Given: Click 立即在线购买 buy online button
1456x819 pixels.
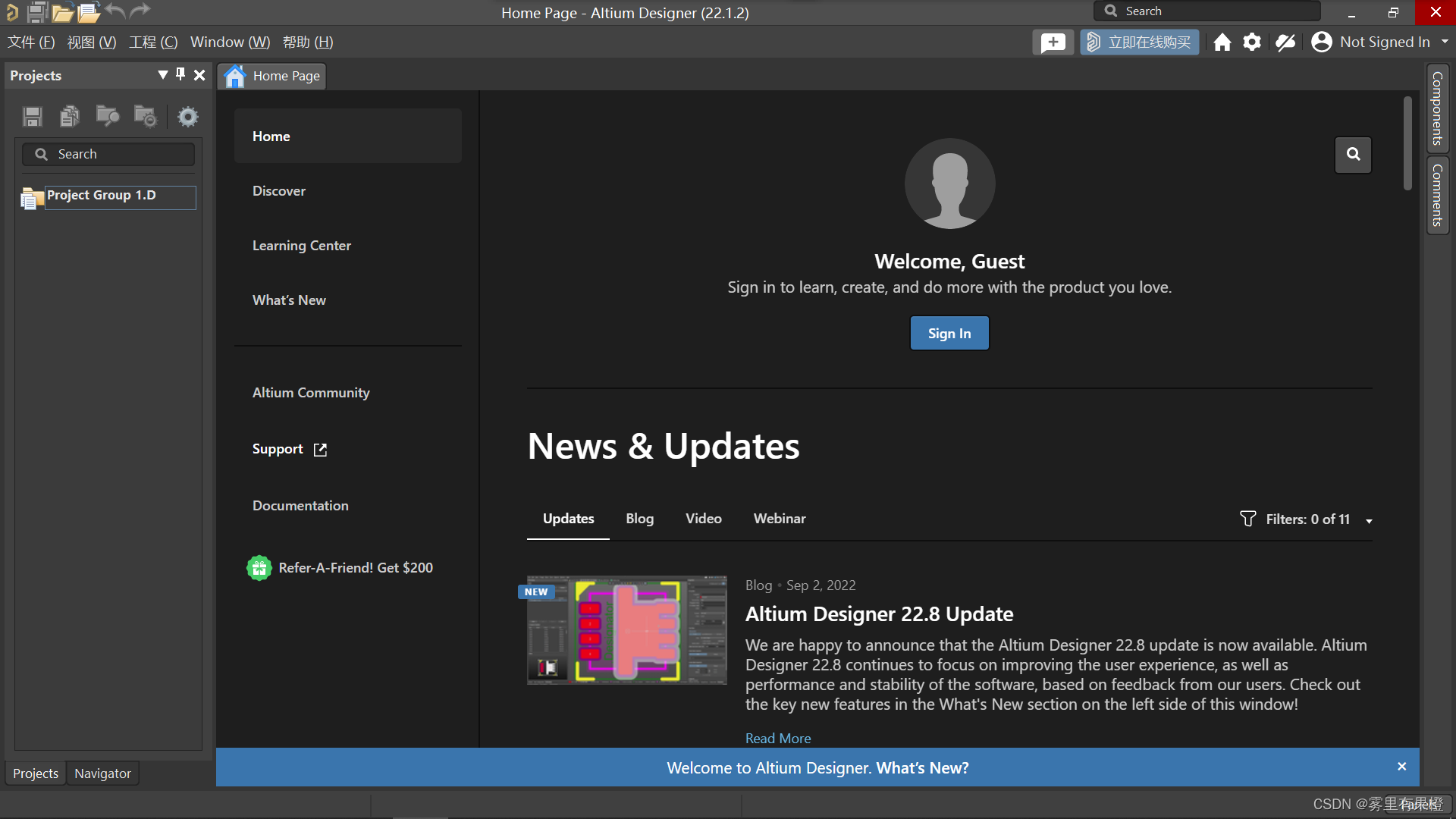Looking at the screenshot, I should coord(1140,42).
